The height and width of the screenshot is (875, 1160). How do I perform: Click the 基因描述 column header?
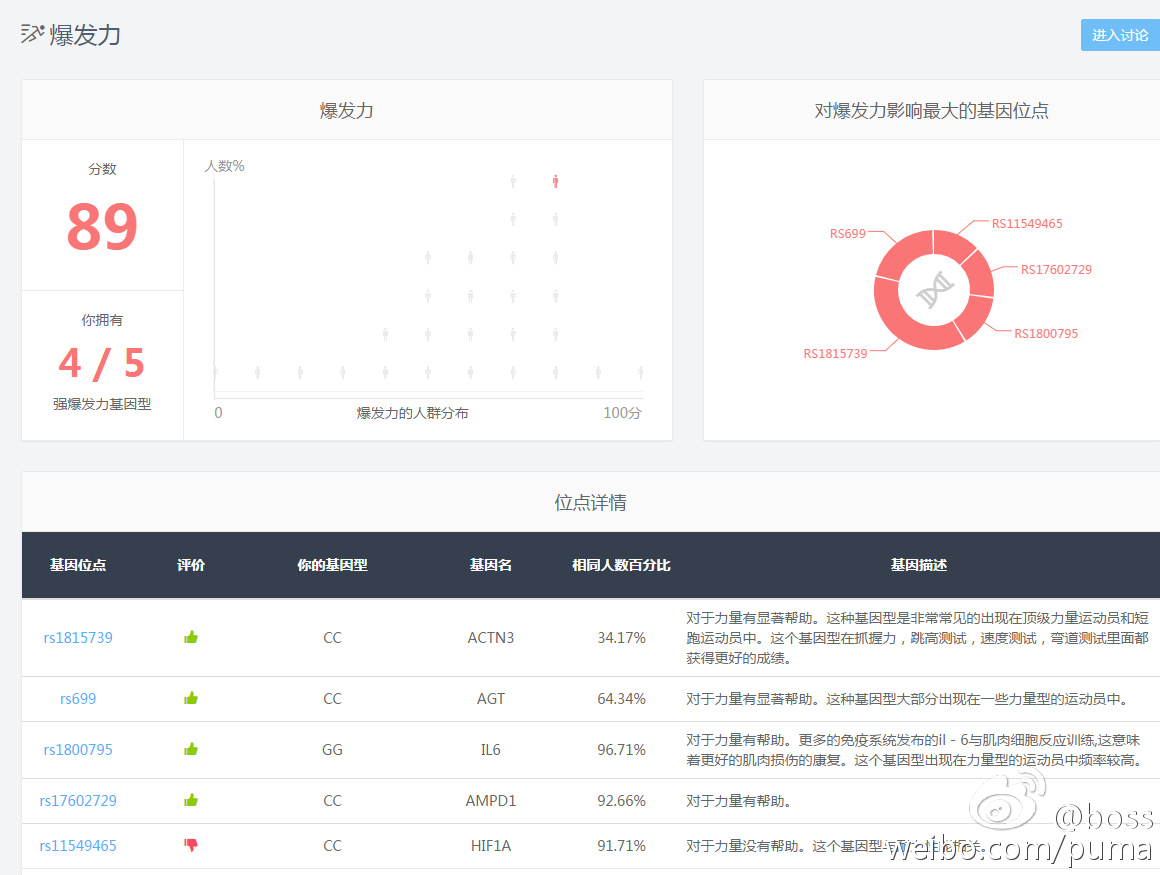click(x=919, y=565)
